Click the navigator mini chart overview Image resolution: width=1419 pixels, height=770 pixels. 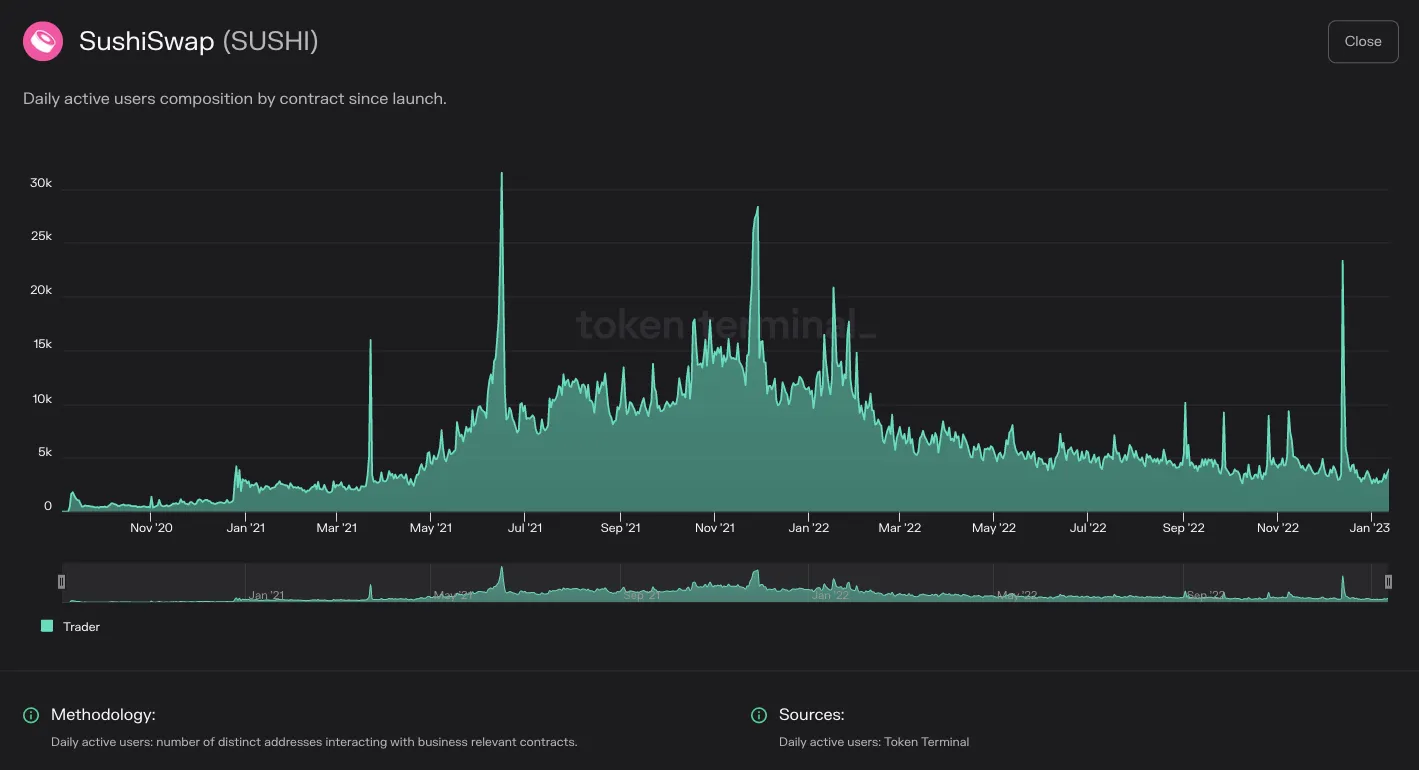click(725, 582)
